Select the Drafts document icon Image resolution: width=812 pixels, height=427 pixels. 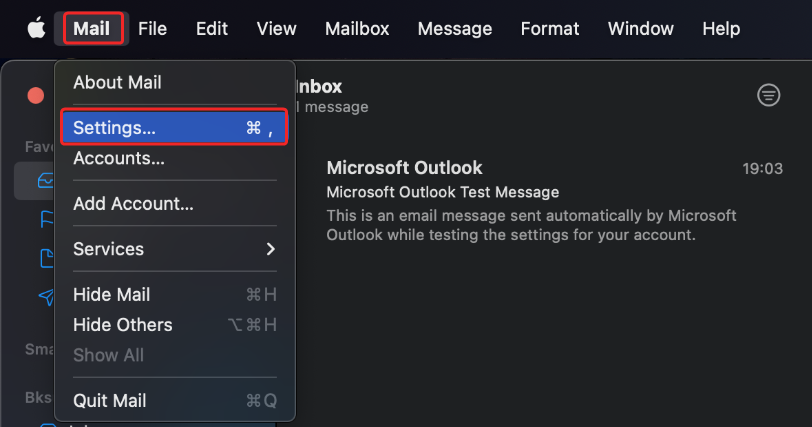coord(47,258)
